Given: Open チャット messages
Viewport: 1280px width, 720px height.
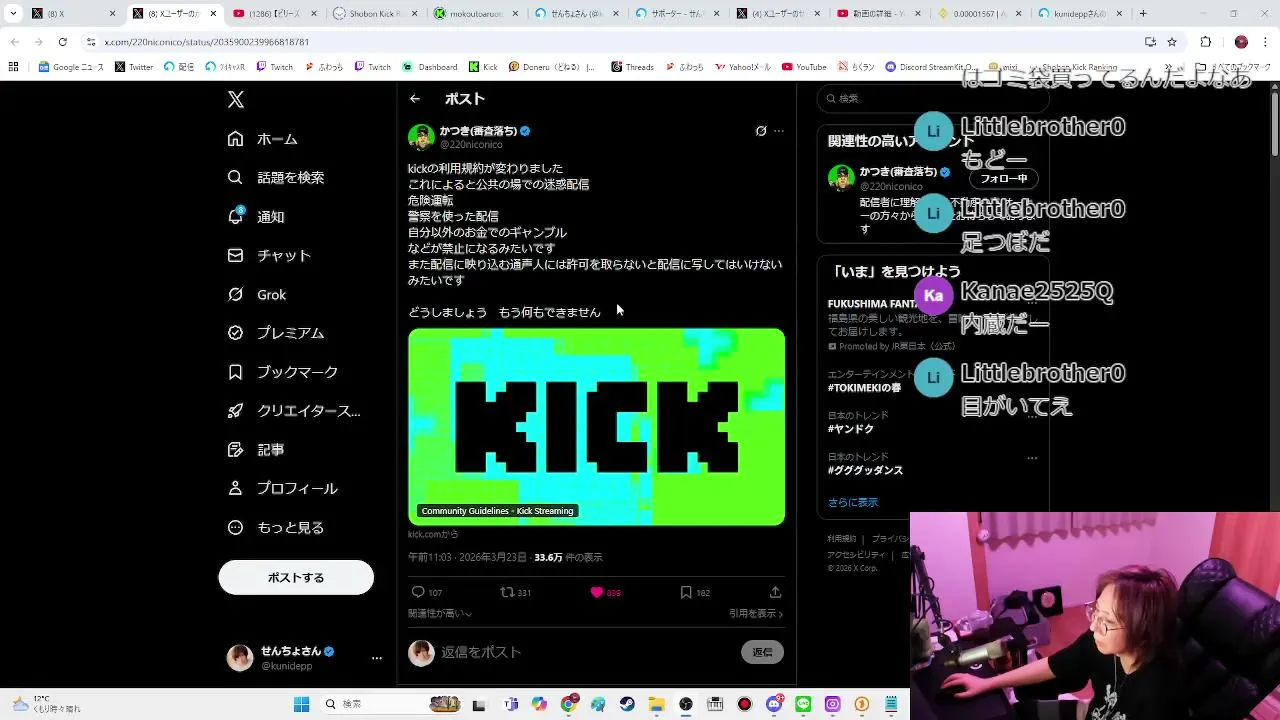Looking at the screenshot, I should [x=269, y=255].
